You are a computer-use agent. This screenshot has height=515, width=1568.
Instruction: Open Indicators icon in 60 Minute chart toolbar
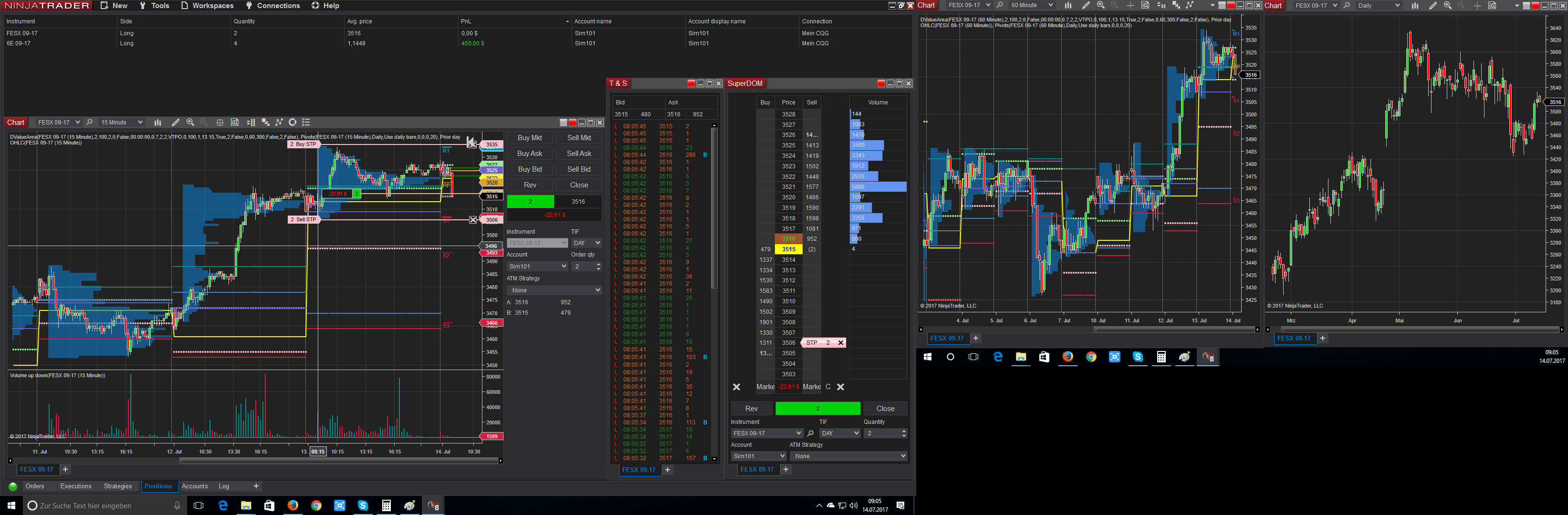coord(1190,5)
